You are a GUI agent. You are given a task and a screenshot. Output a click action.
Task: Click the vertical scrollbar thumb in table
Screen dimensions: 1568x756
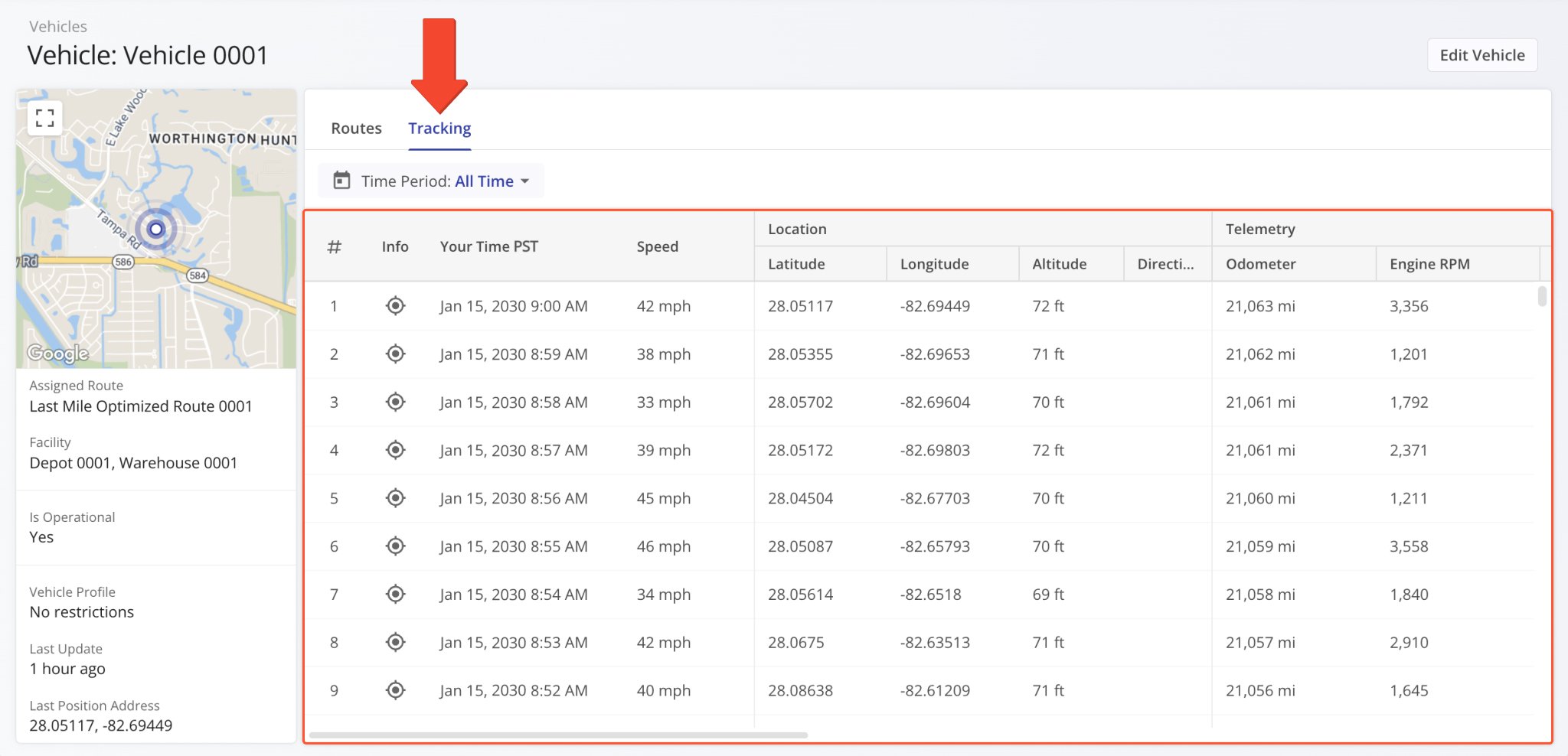[x=1542, y=296]
